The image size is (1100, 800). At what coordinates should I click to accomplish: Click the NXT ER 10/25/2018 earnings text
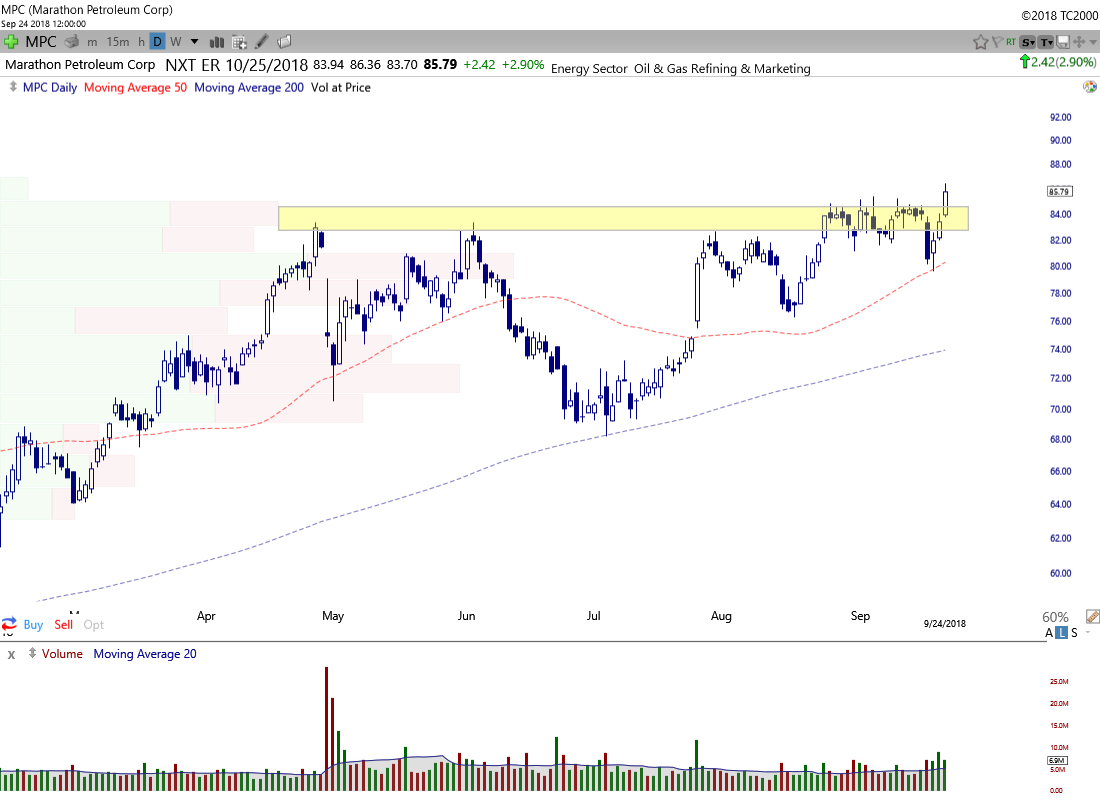pos(236,65)
